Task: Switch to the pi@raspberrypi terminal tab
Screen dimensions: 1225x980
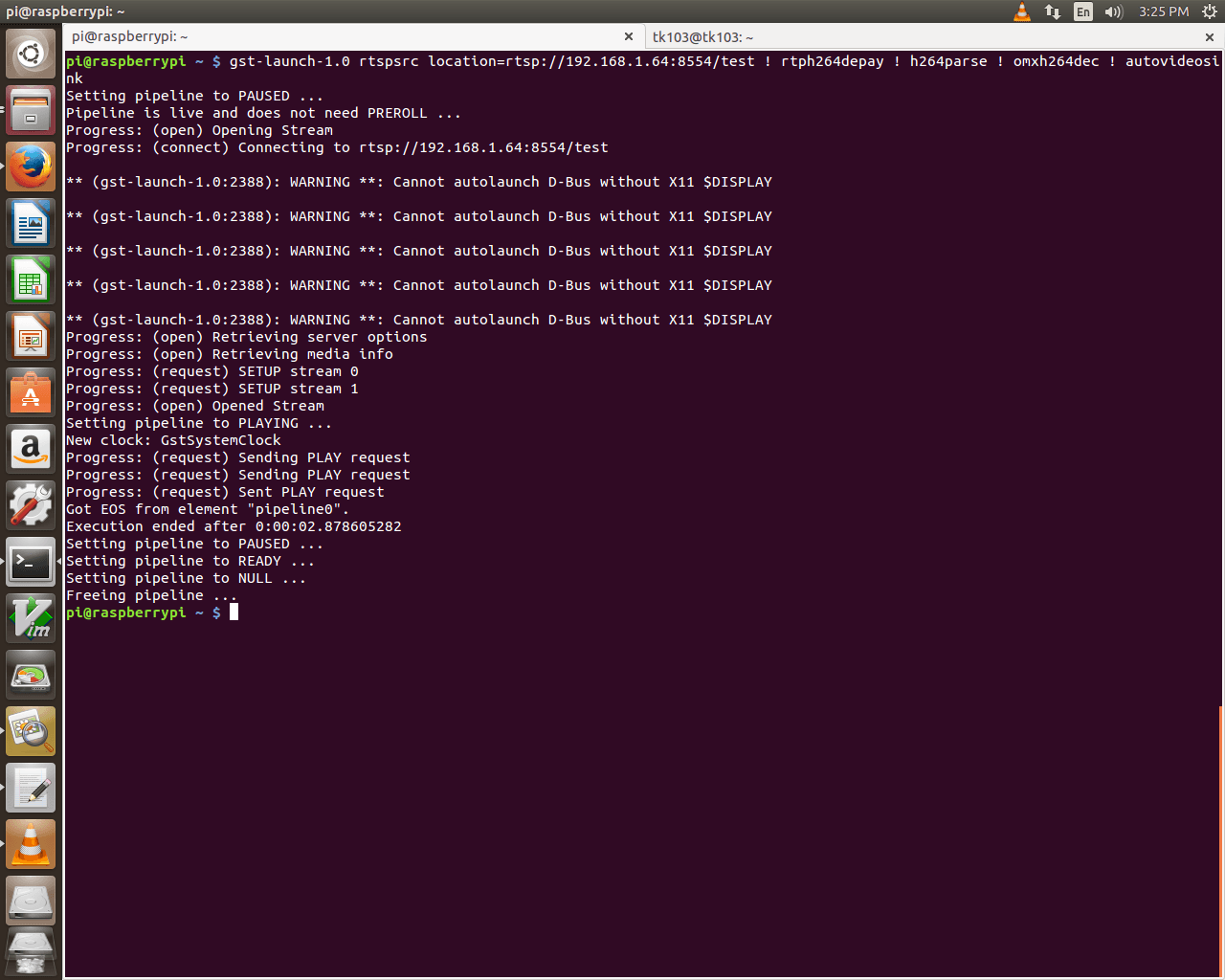Action: [354, 36]
